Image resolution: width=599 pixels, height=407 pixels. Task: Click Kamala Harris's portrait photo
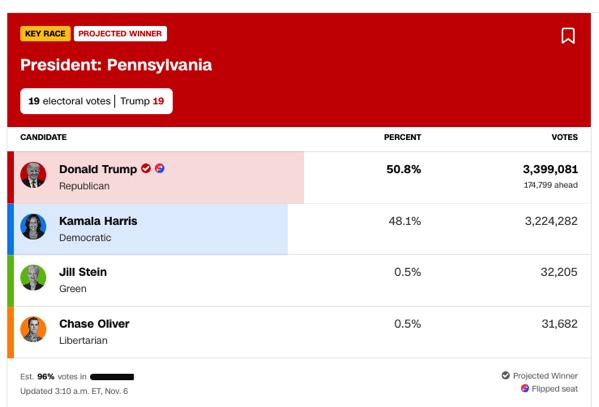(x=33, y=227)
